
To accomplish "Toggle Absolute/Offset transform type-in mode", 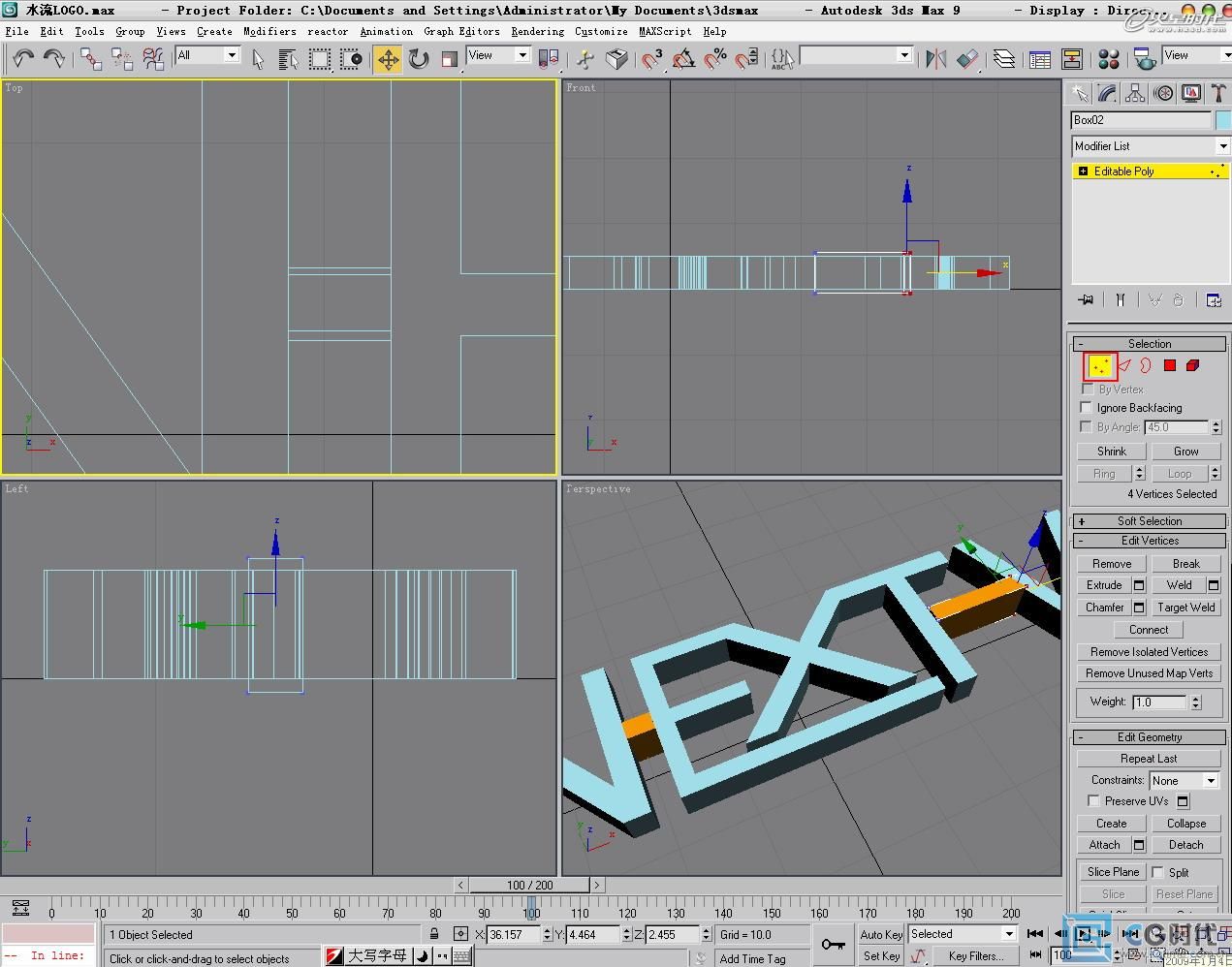I will [460, 934].
